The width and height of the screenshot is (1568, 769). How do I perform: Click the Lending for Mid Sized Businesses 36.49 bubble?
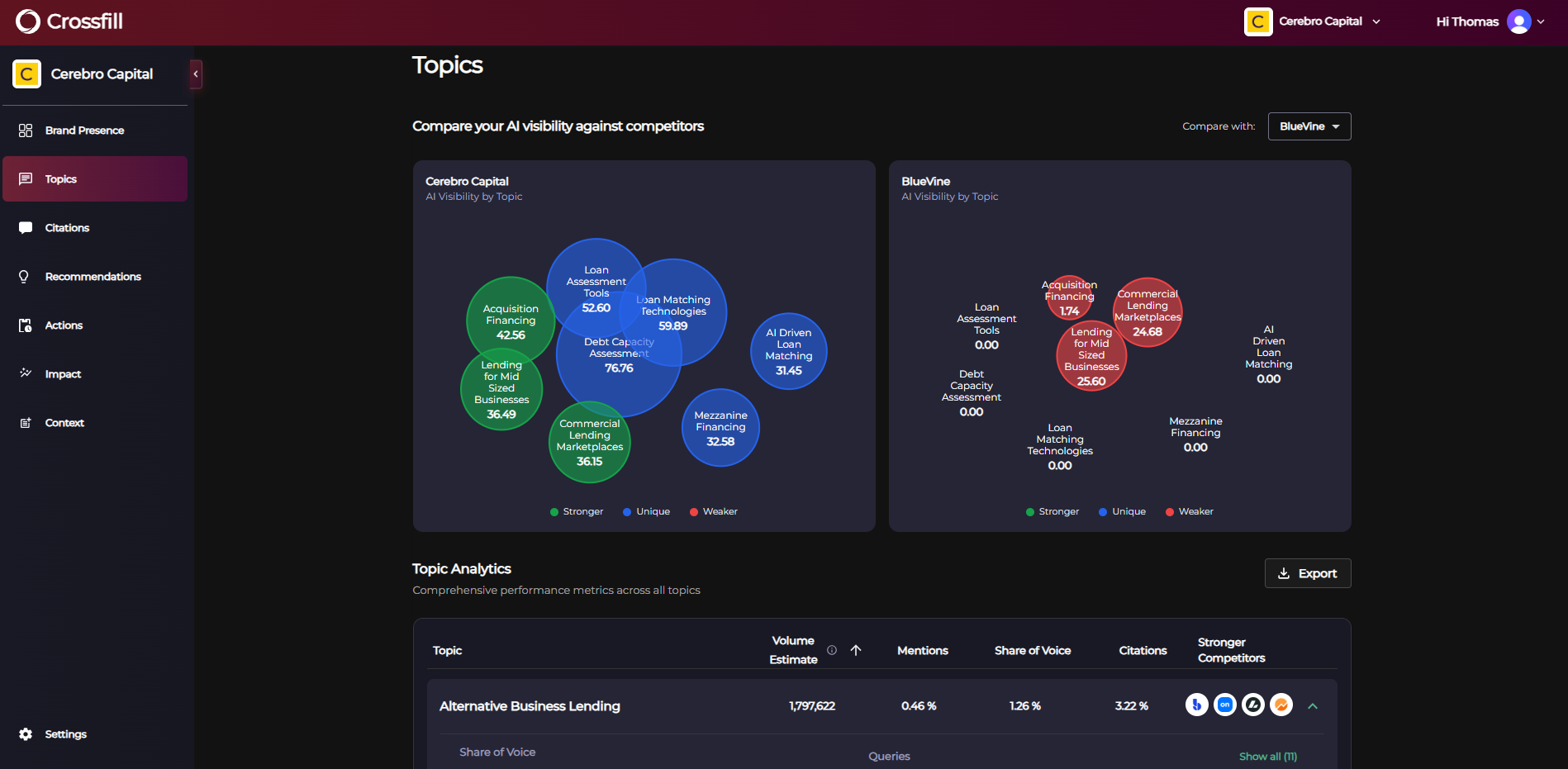501,390
